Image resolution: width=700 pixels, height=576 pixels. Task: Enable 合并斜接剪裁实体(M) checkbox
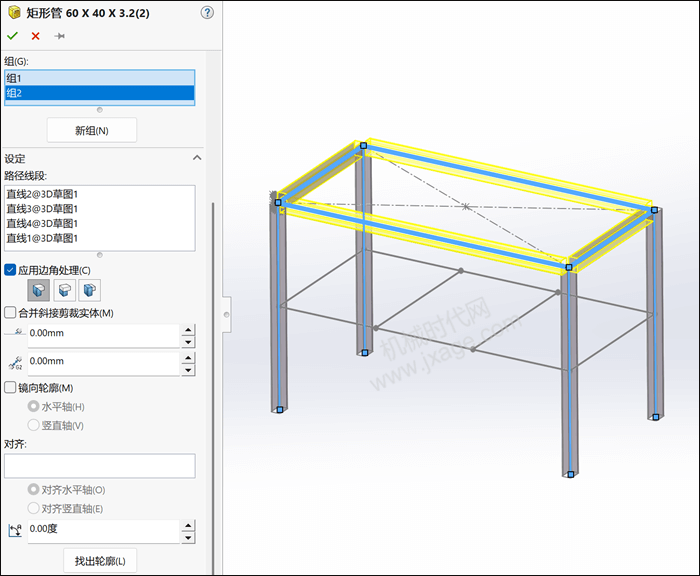(x=10, y=313)
